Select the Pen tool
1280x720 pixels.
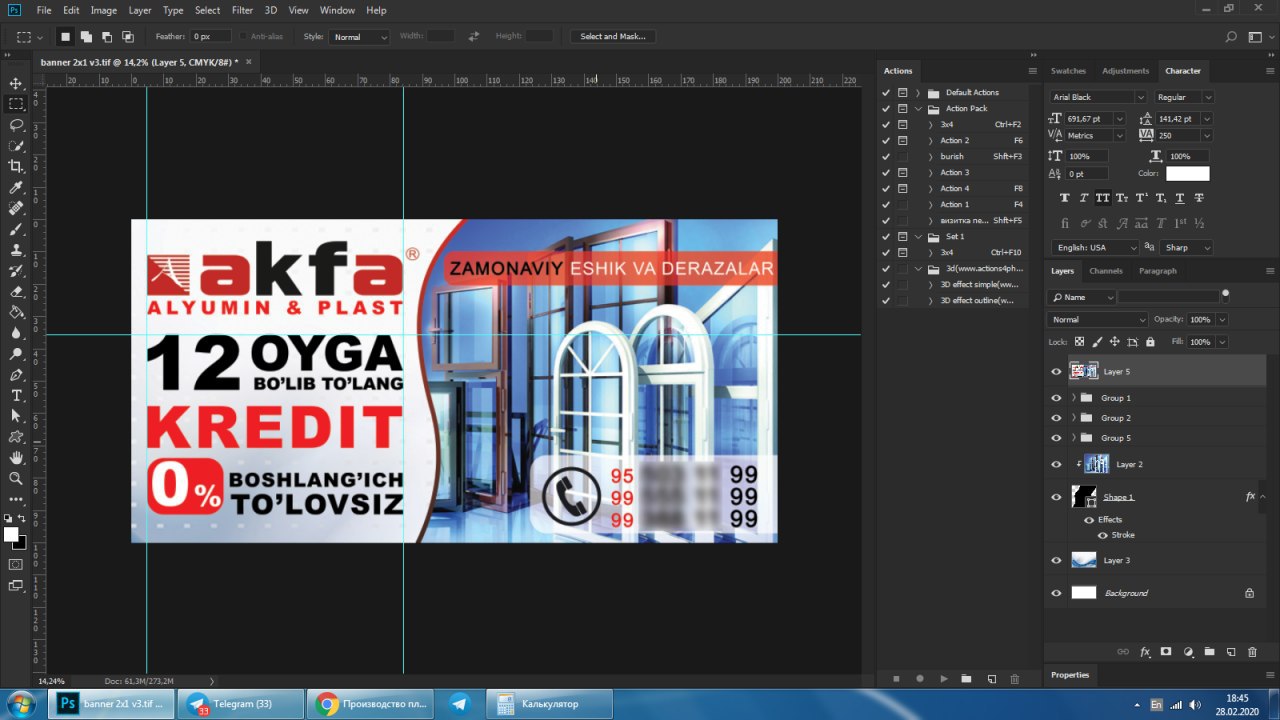click(x=16, y=375)
